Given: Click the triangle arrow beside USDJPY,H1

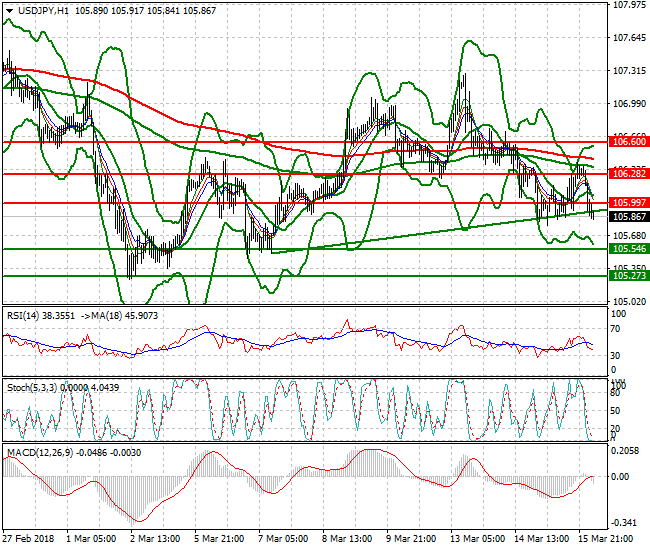Looking at the screenshot, I should 8,9.
